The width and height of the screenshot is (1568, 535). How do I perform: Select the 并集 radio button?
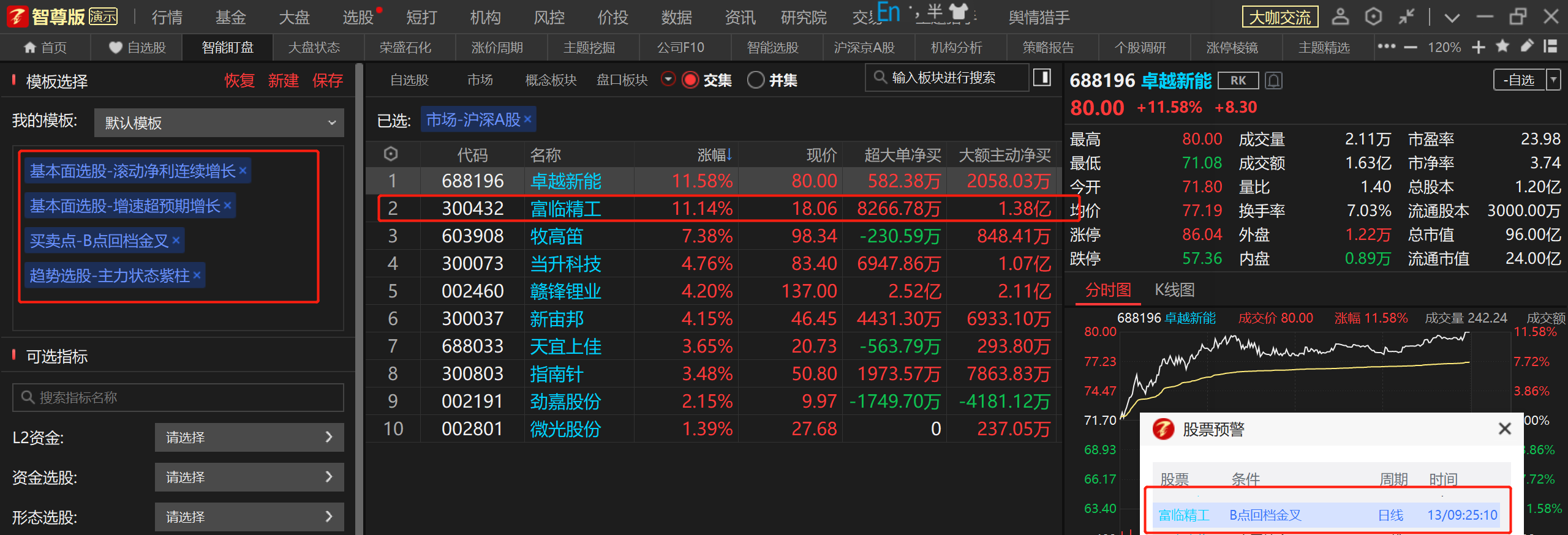click(756, 80)
